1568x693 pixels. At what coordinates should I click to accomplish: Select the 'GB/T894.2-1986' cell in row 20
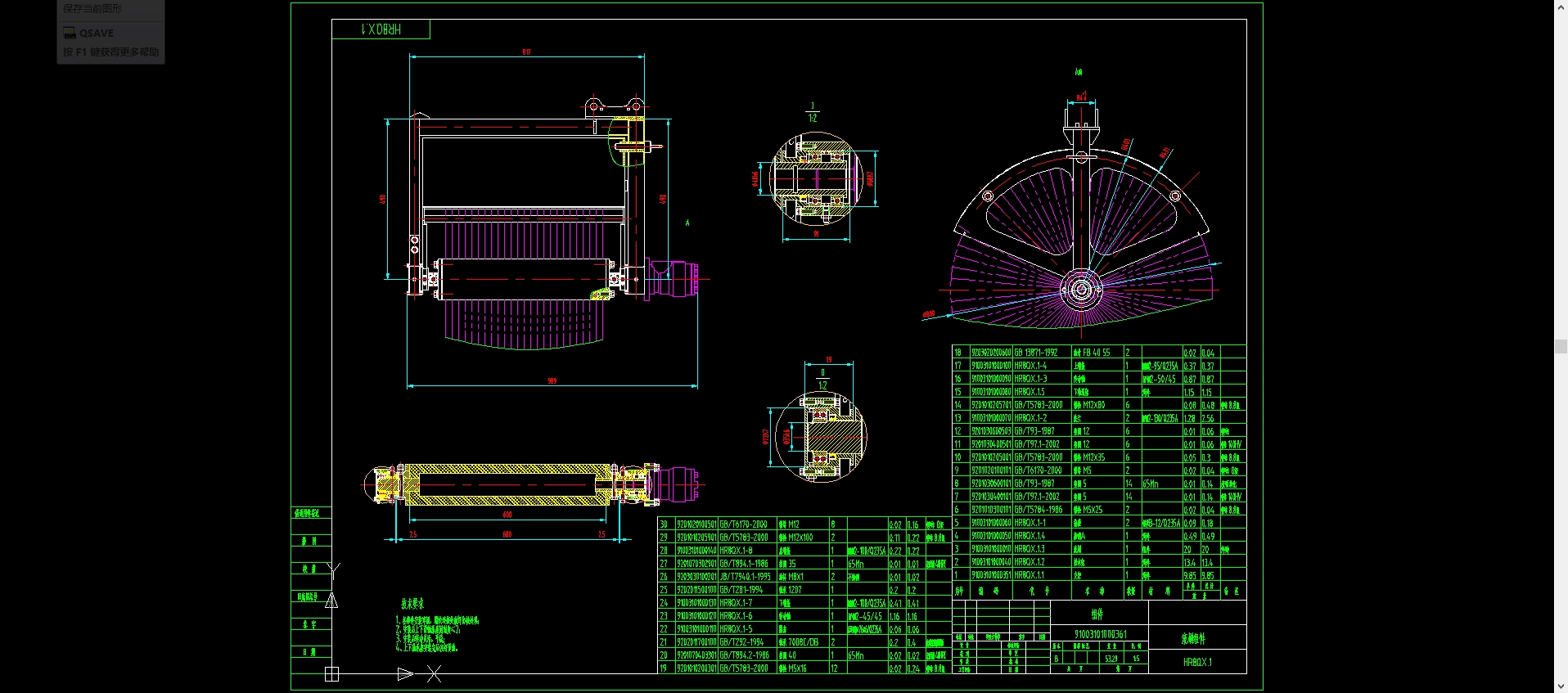coord(747,655)
